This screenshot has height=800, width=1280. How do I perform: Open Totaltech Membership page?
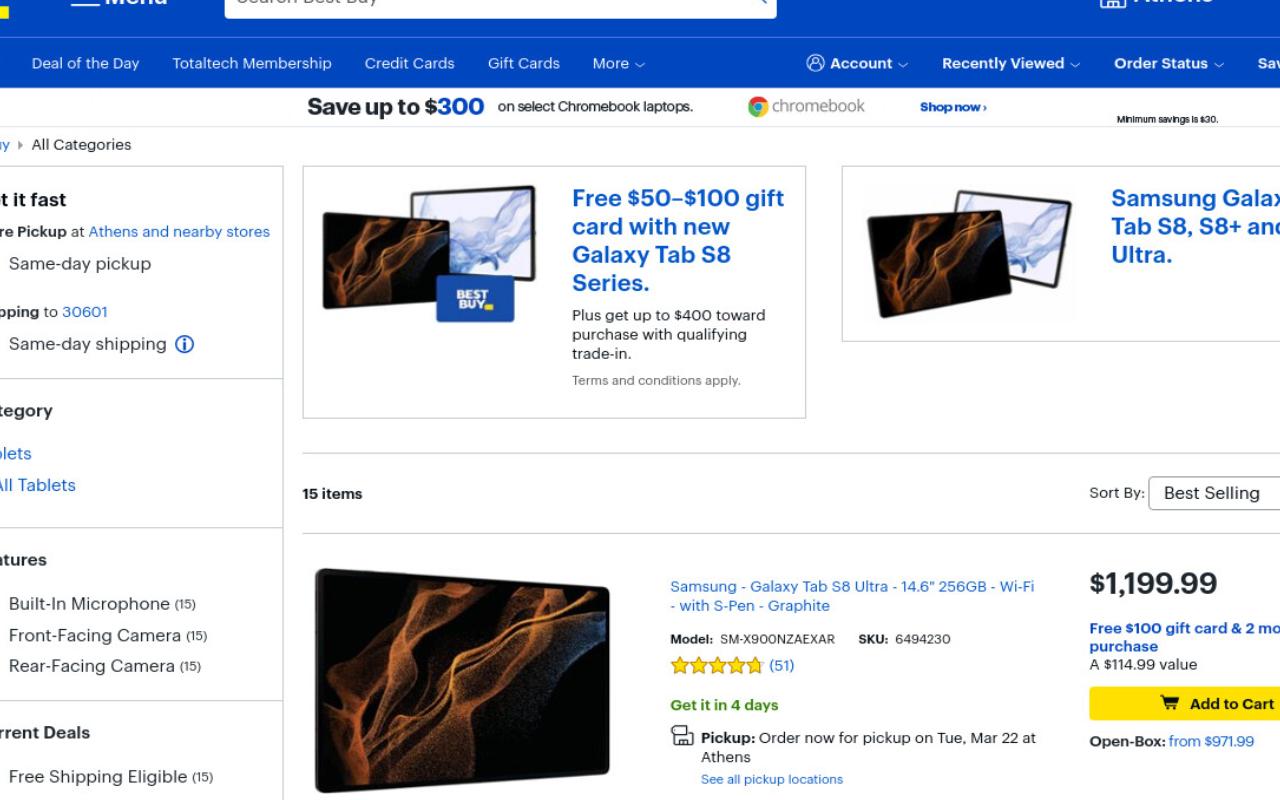[x=252, y=63]
